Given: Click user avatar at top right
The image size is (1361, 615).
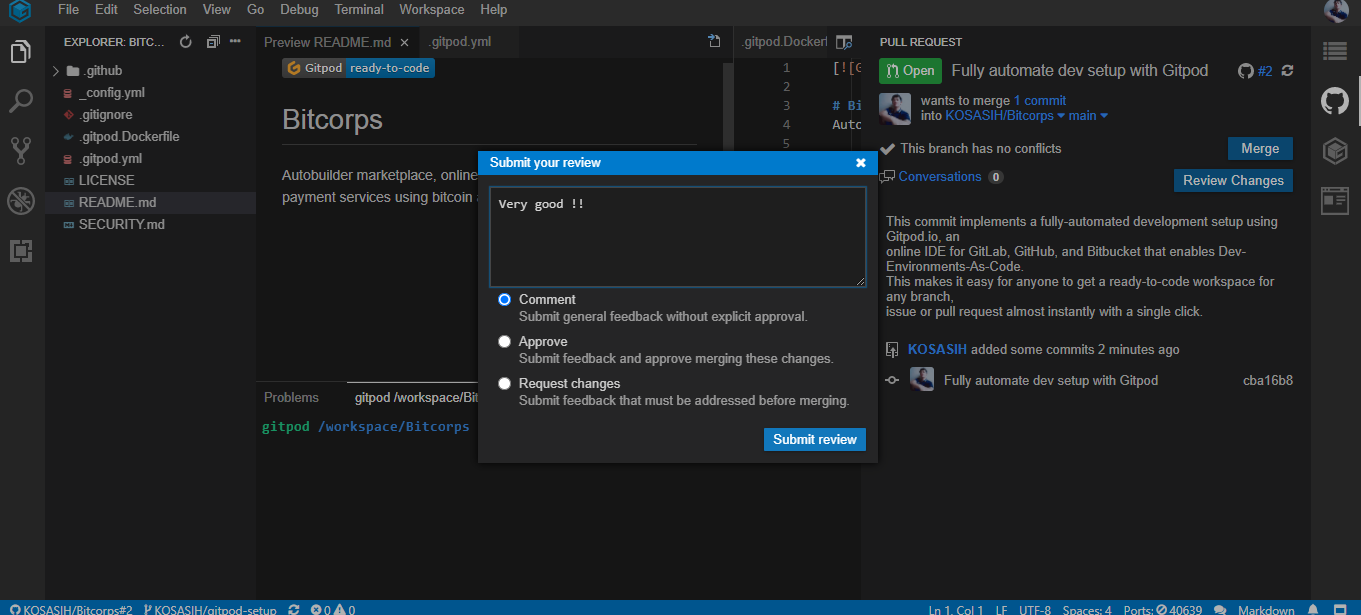Looking at the screenshot, I should (1336, 11).
